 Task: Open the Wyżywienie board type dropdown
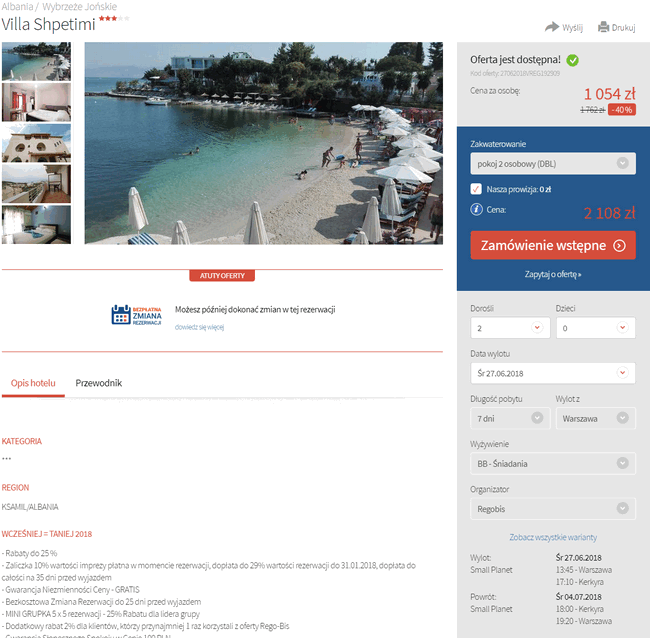tap(553, 463)
